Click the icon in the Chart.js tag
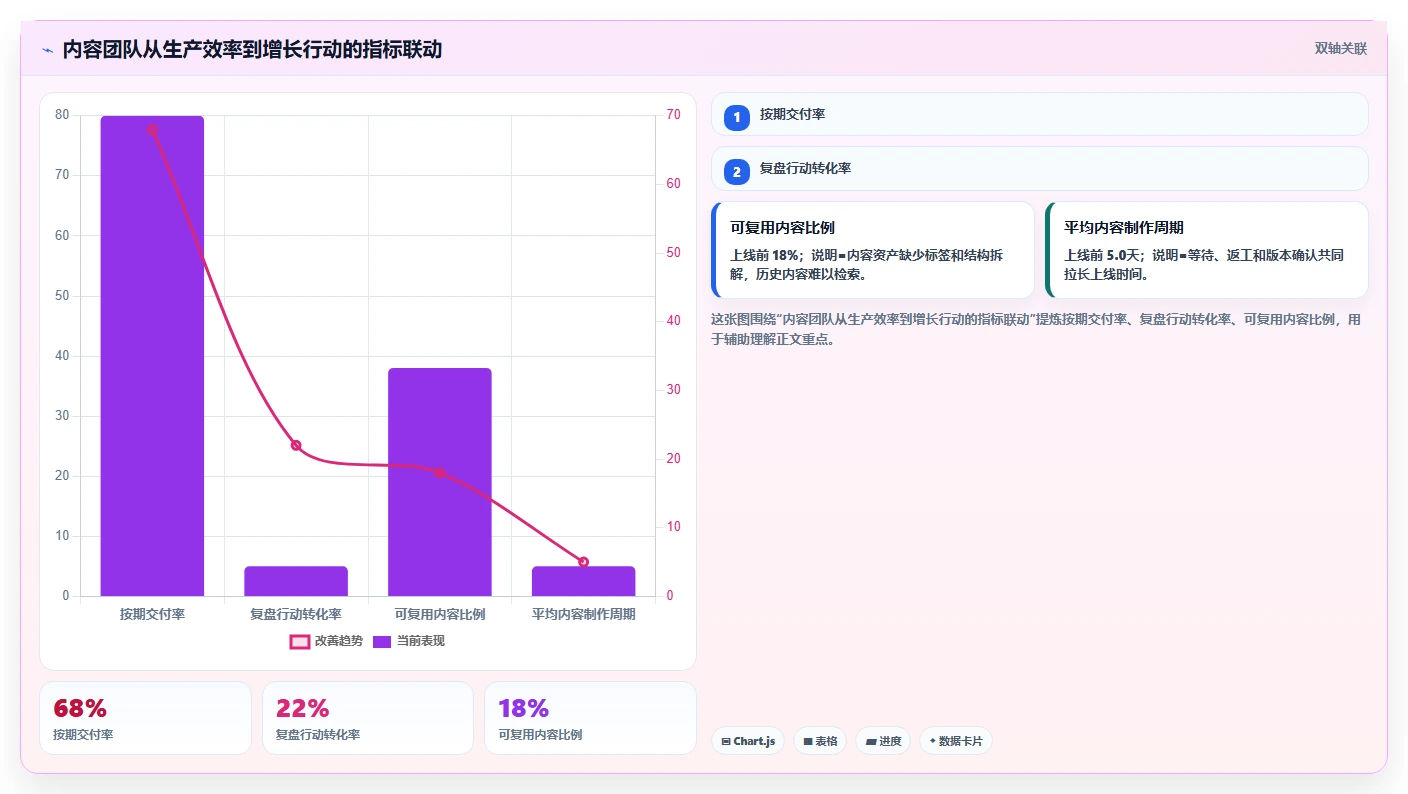Viewport: 1408px width, 794px height. 726,742
